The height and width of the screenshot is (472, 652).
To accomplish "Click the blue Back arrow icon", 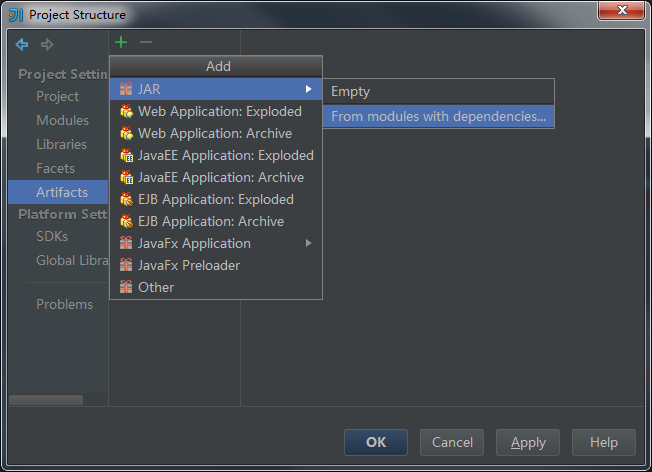I will (22, 44).
